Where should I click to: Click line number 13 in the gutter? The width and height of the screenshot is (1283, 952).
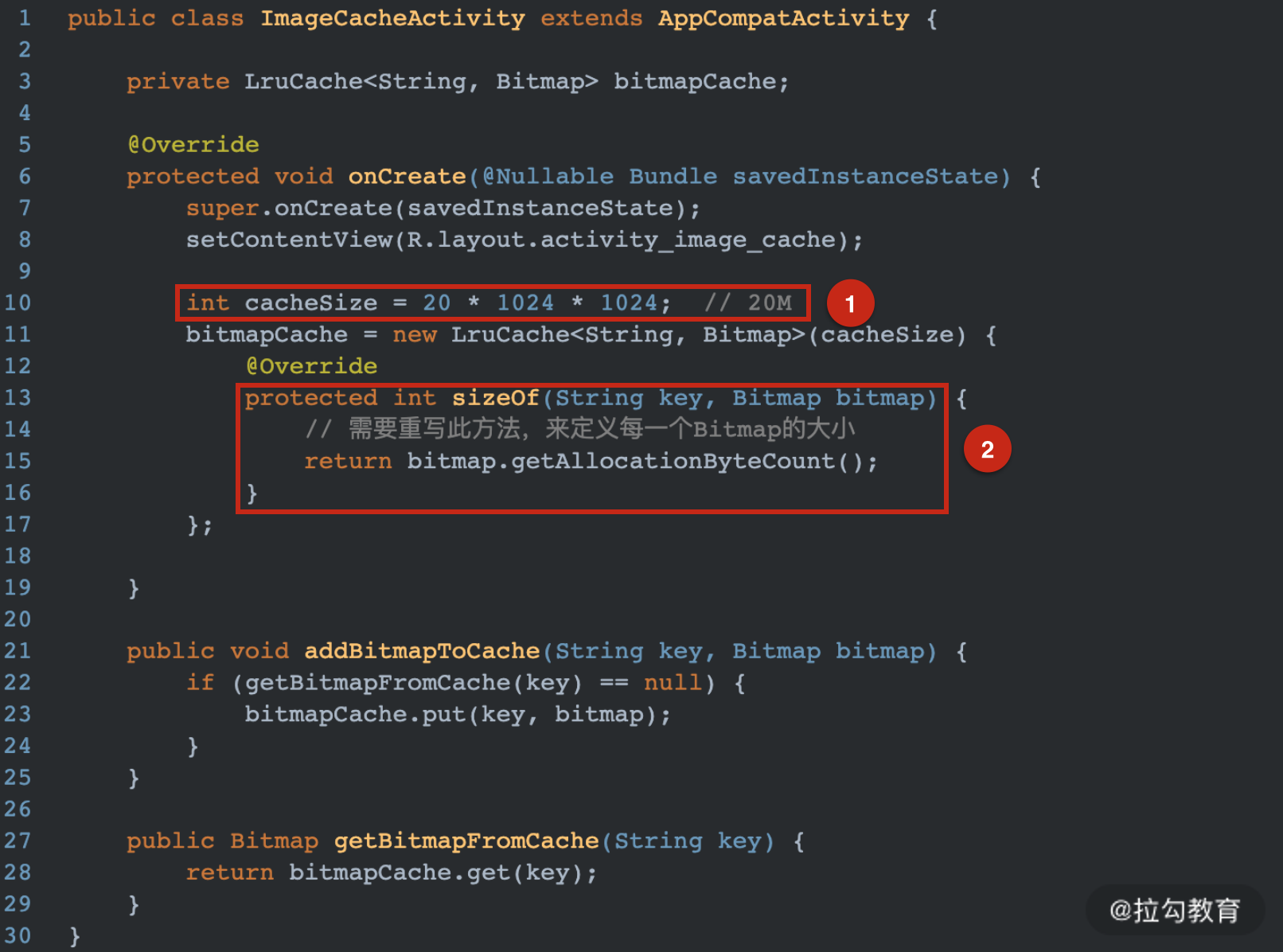pyautogui.click(x=18, y=398)
